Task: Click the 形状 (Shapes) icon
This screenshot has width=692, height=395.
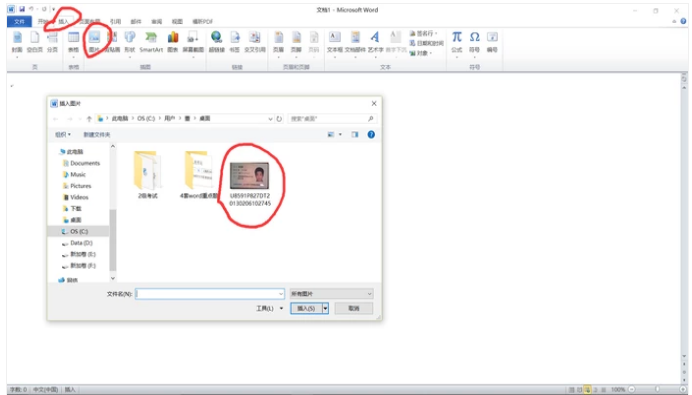Action: coord(130,42)
